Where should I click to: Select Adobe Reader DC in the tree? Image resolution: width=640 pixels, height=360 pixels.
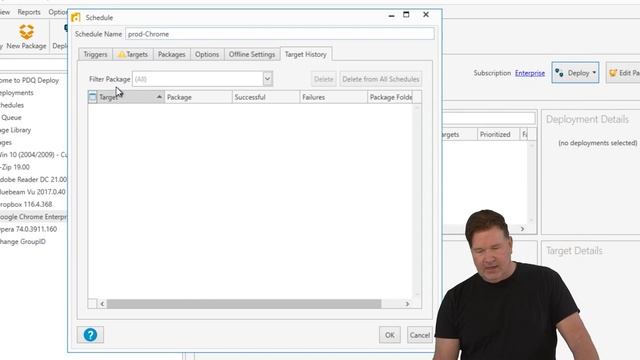pos(33,179)
